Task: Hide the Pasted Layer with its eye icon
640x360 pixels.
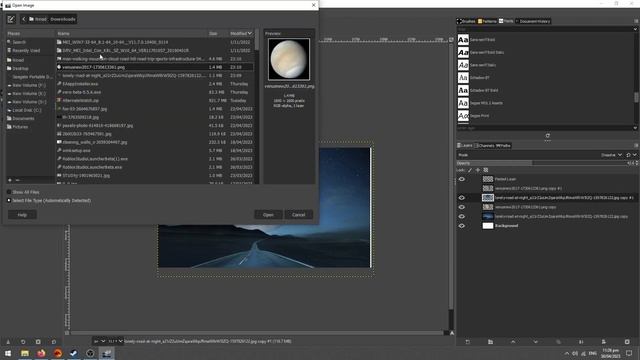Action: (x=462, y=179)
